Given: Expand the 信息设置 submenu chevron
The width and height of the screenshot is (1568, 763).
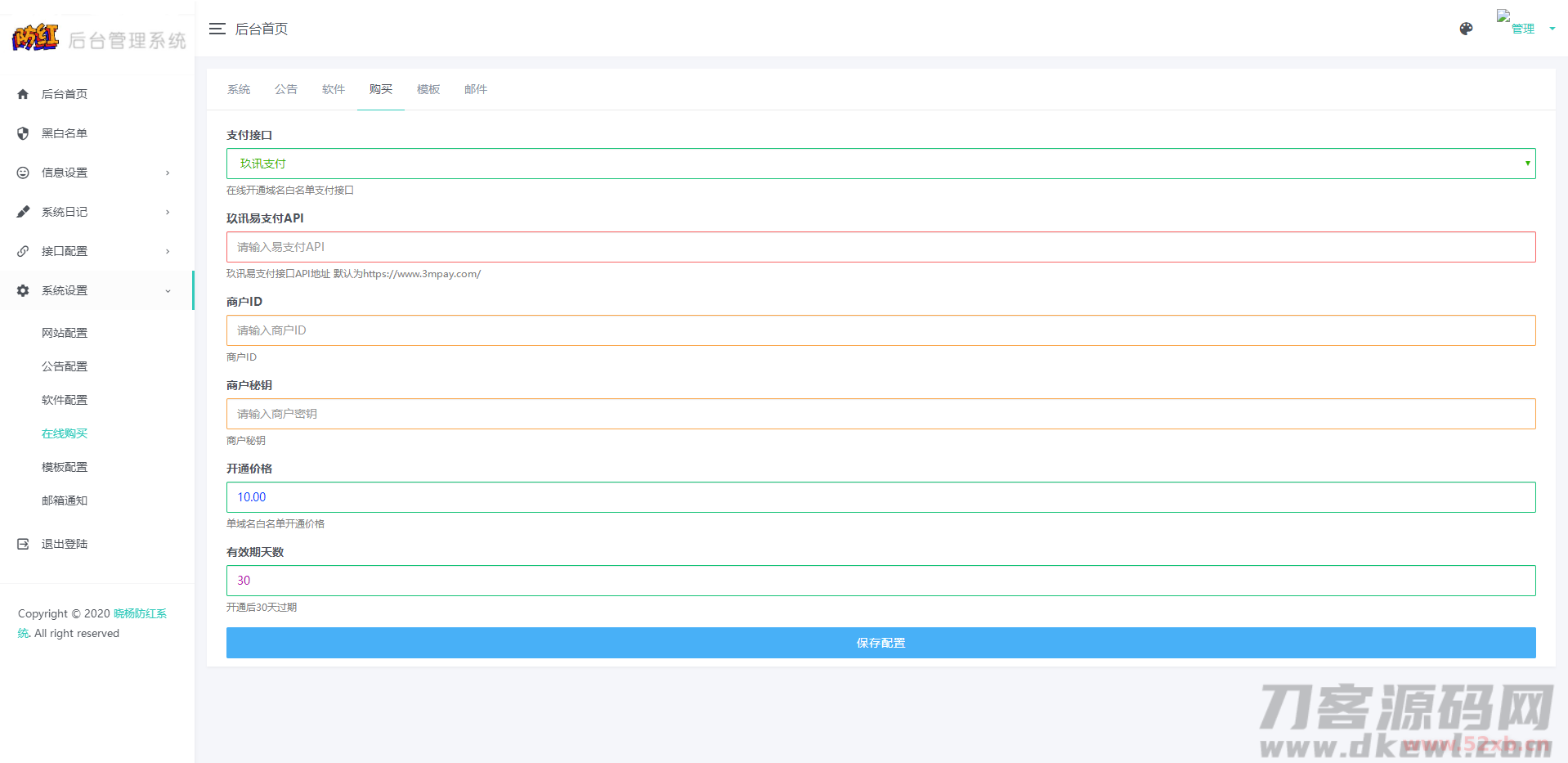Looking at the screenshot, I should click(x=168, y=173).
